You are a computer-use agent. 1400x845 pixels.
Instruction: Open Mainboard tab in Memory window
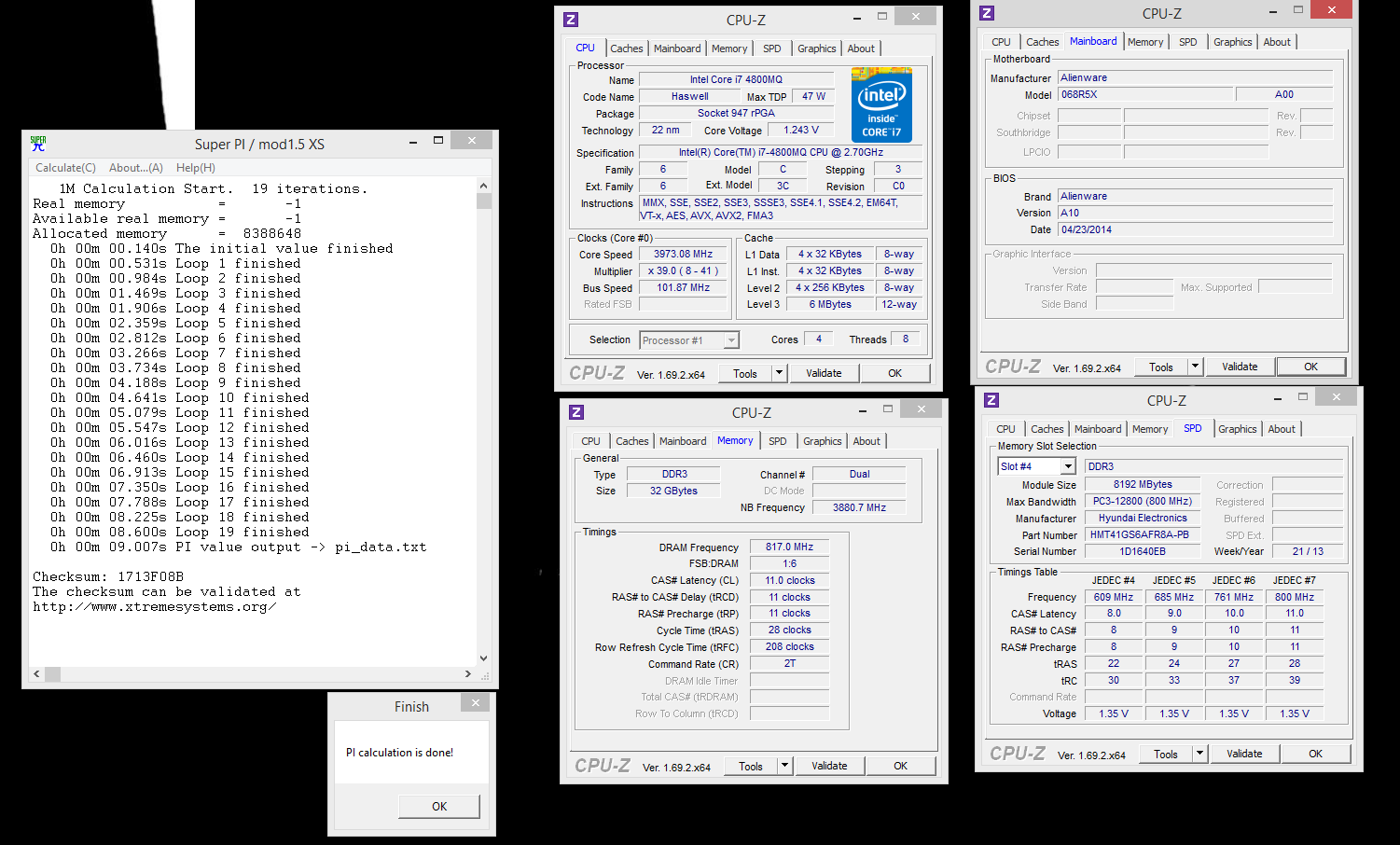tap(683, 441)
